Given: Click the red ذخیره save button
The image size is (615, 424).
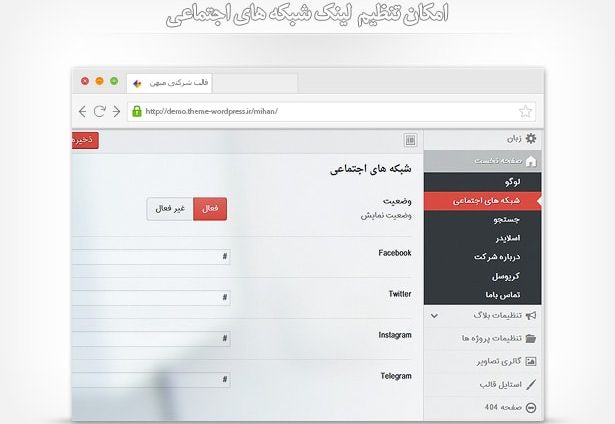Looking at the screenshot, I should tap(85, 140).
